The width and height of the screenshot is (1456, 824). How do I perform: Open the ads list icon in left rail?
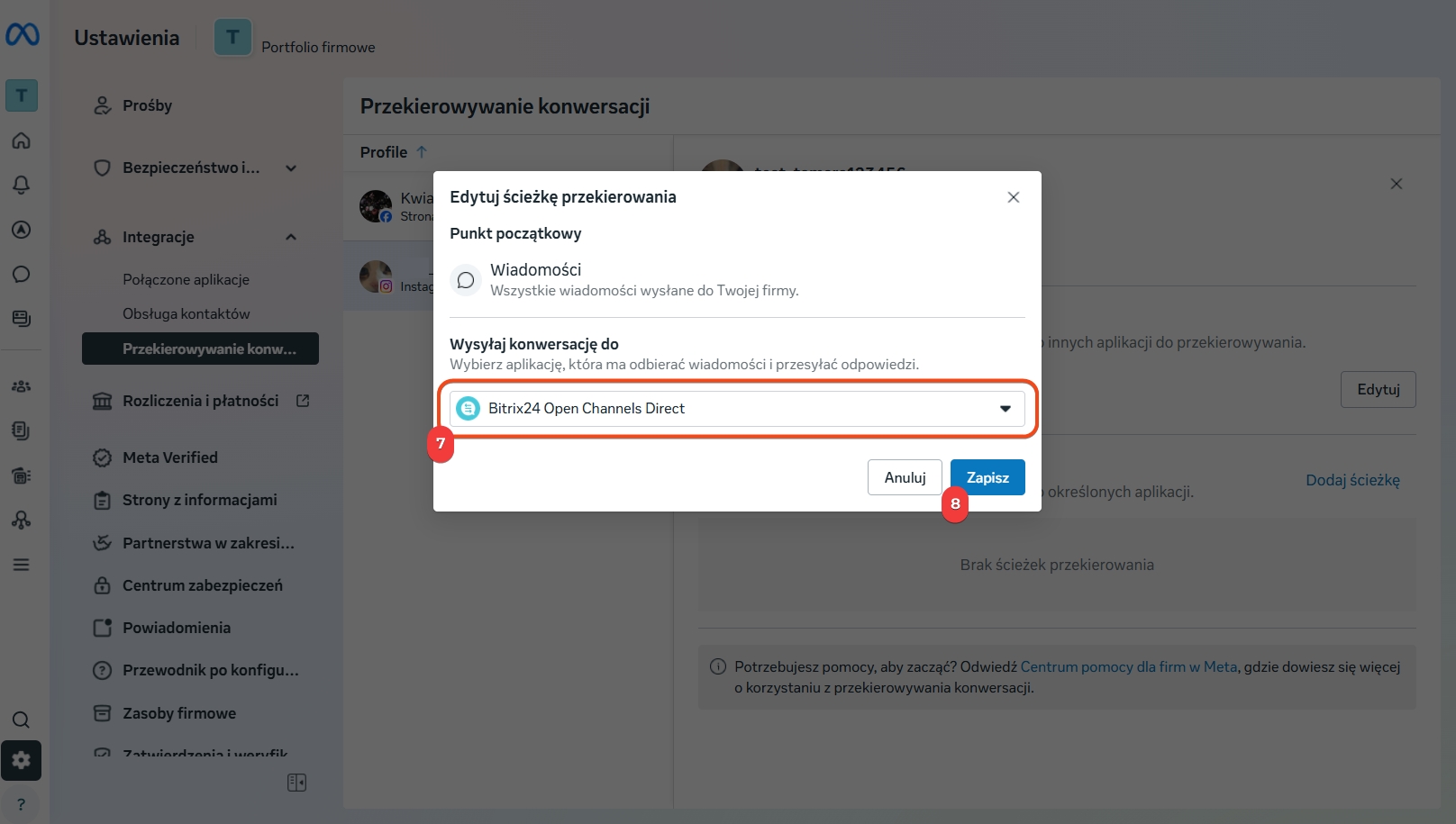[22, 475]
